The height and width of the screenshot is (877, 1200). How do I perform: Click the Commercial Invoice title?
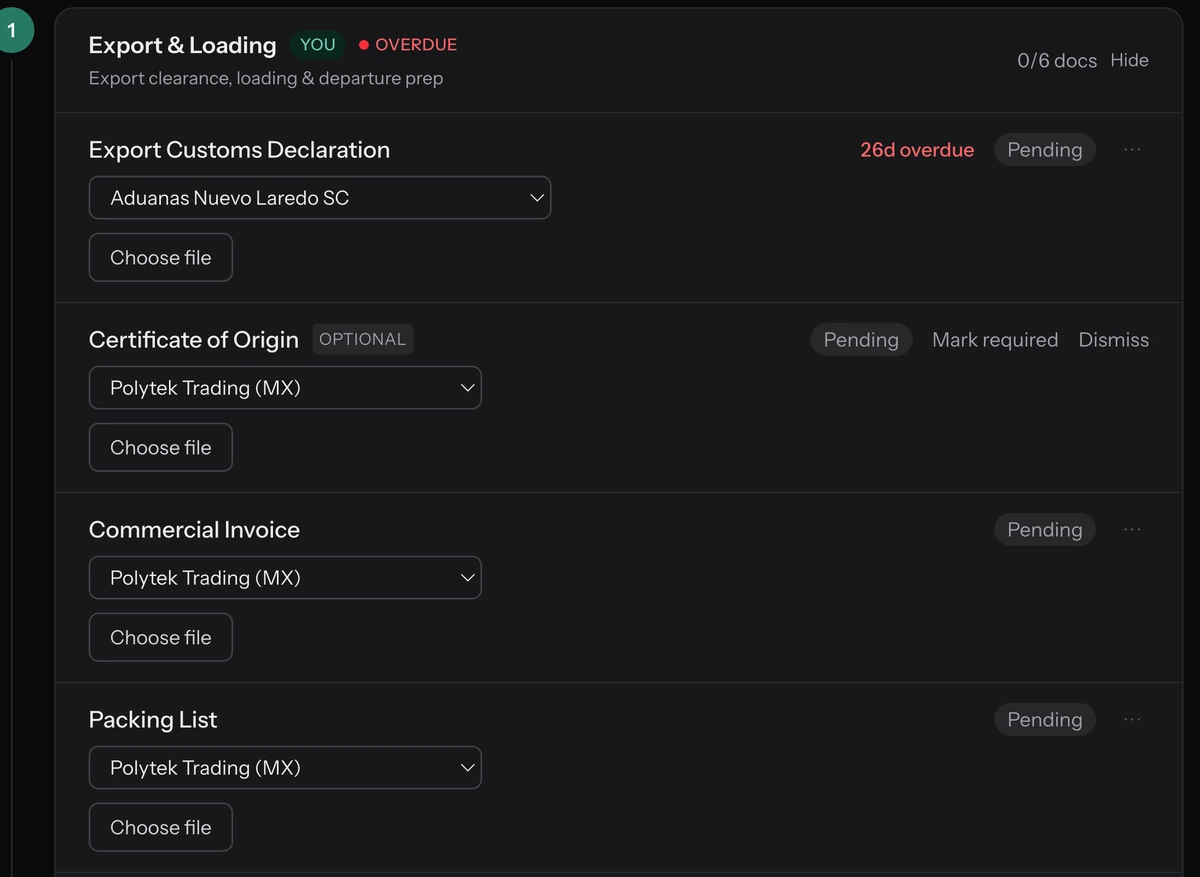(x=194, y=530)
